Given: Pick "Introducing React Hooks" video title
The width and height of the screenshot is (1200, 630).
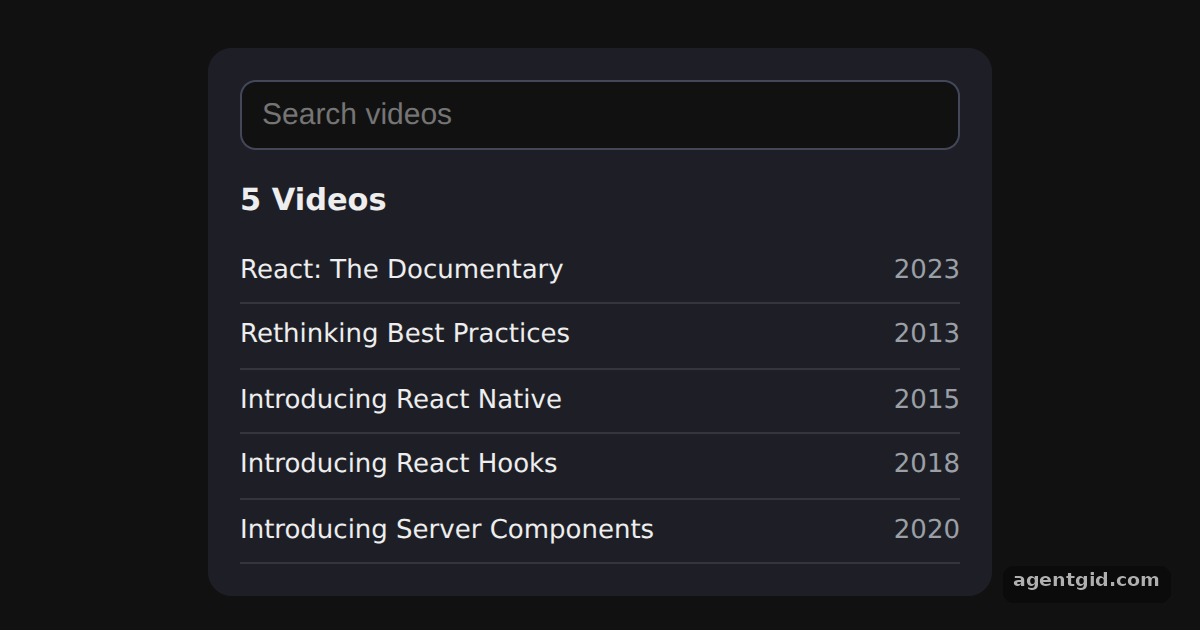Looking at the screenshot, I should (x=399, y=463).
